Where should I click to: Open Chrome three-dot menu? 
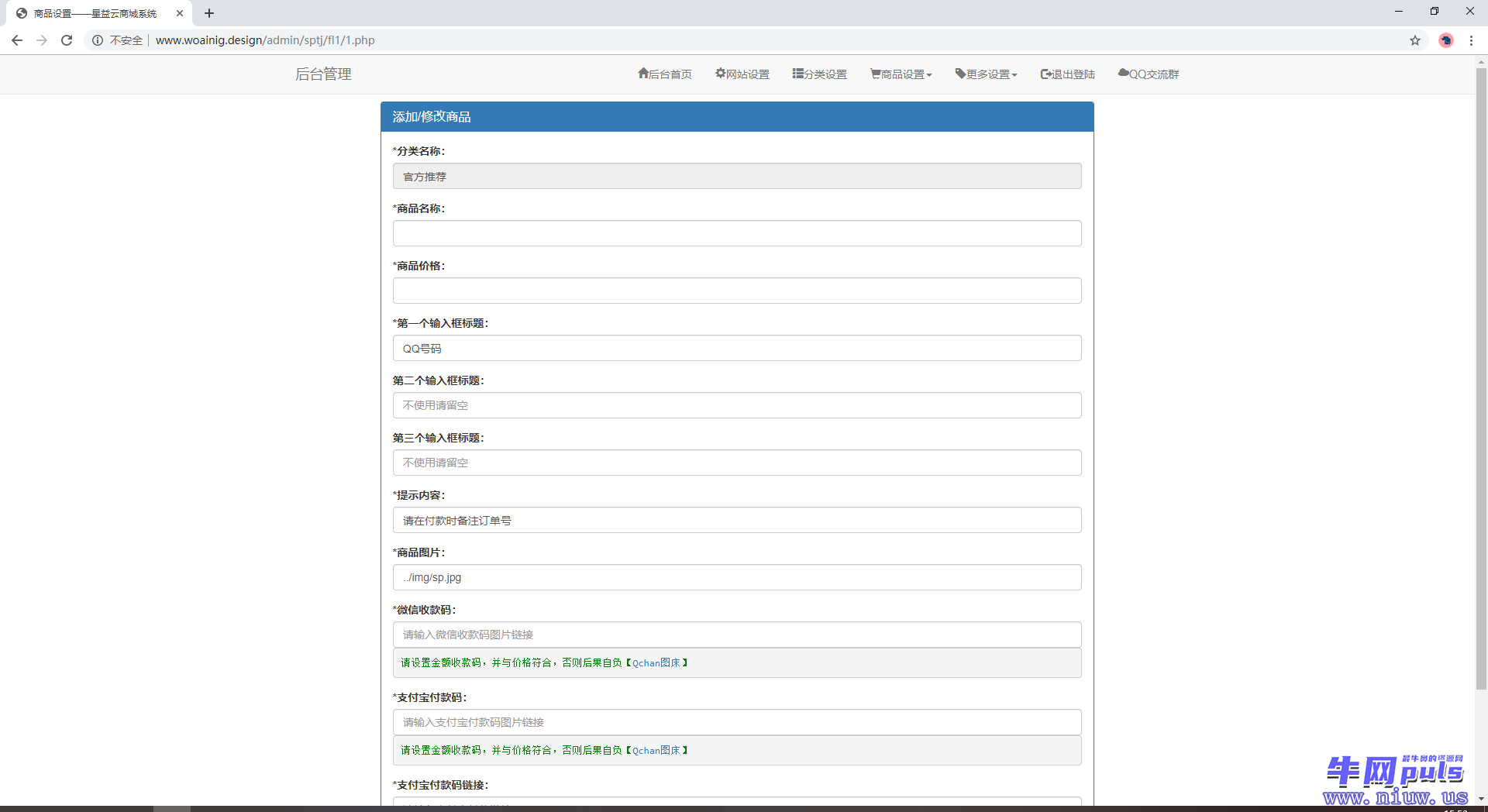(1471, 40)
